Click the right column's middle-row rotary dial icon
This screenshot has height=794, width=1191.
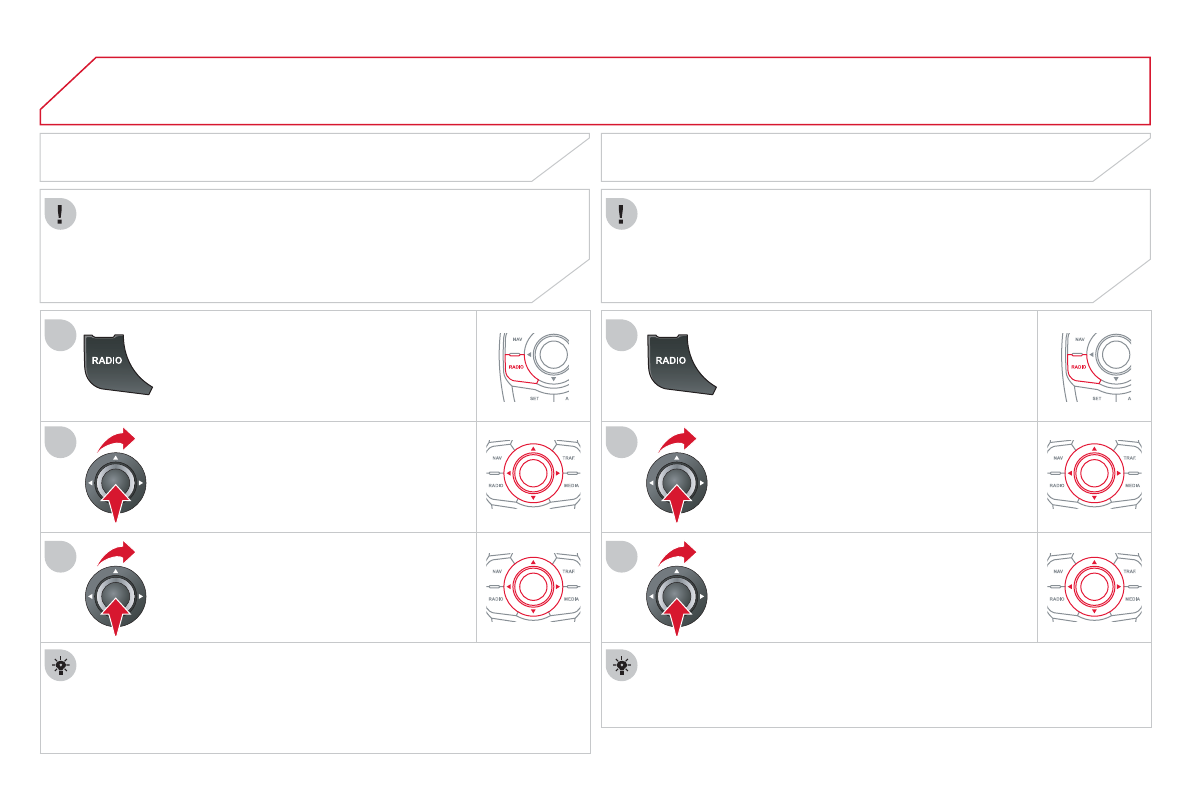(676, 481)
